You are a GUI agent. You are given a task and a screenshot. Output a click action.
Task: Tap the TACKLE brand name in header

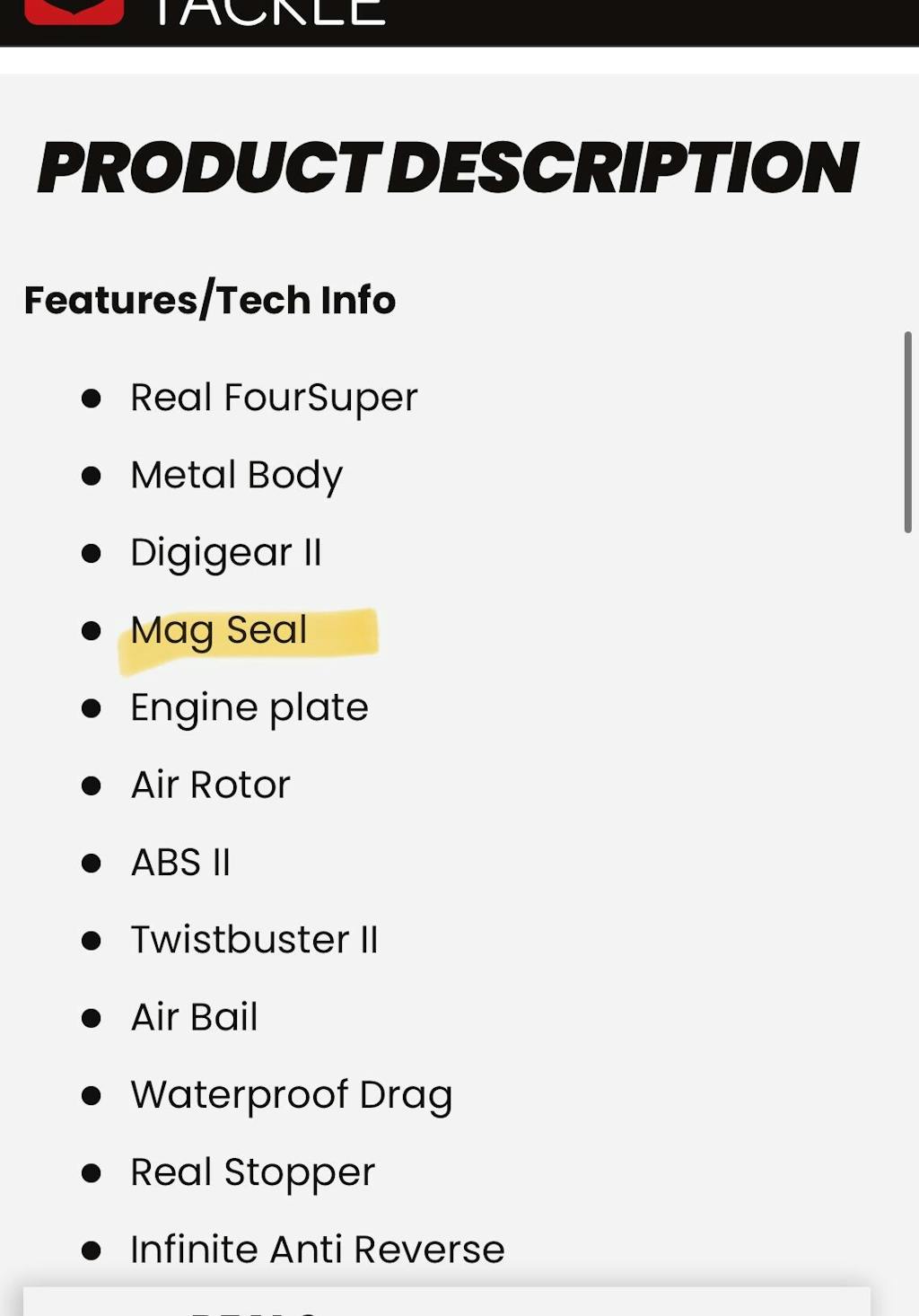(x=267, y=13)
